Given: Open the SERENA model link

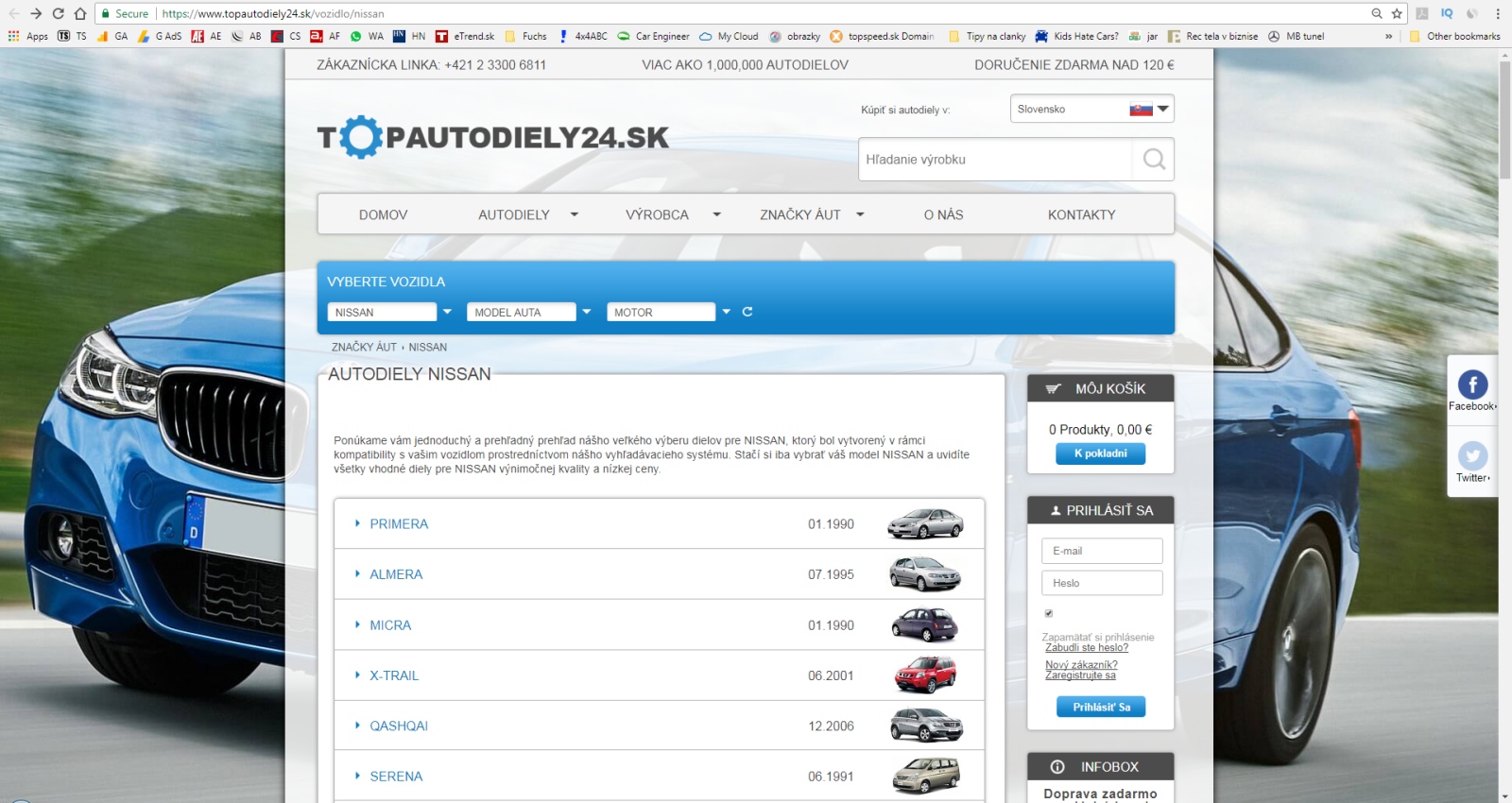Looking at the screenshot, I should 396,777.
